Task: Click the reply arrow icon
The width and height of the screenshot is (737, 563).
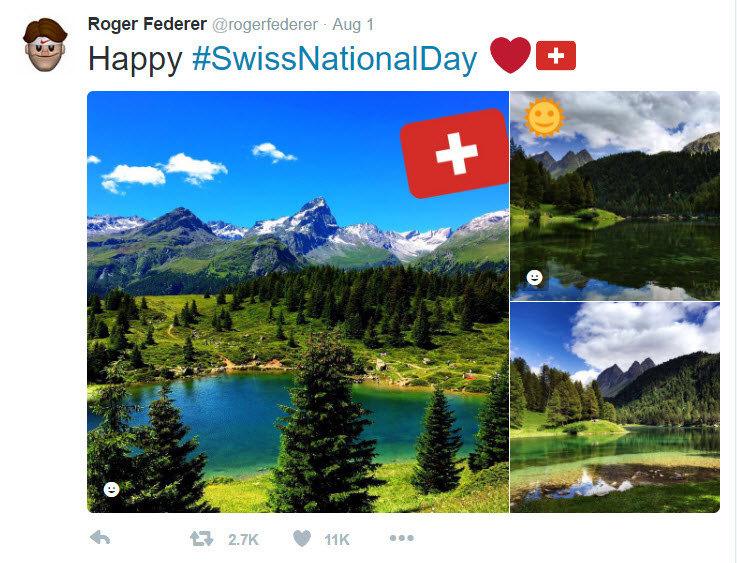Action: click(x=100, y=538)
